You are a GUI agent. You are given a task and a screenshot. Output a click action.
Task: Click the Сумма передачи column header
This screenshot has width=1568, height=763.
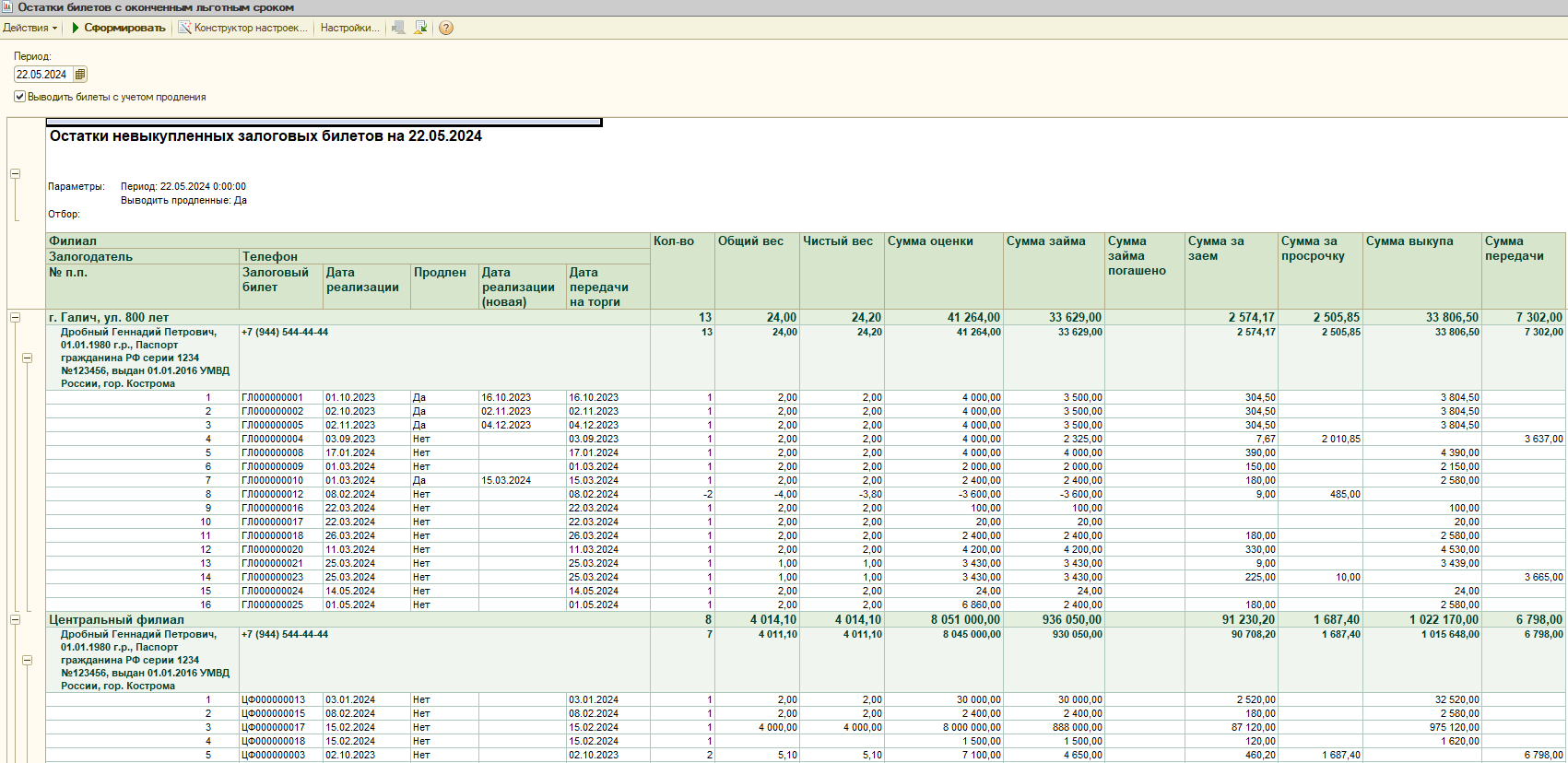click(x=1524, y=271)
